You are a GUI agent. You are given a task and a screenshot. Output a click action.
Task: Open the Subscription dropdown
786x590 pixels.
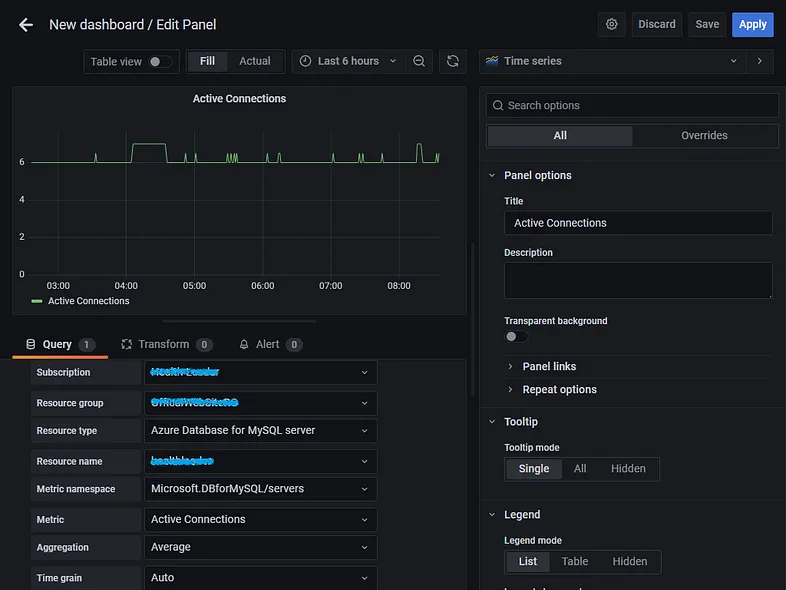click(x=261, y=372)
